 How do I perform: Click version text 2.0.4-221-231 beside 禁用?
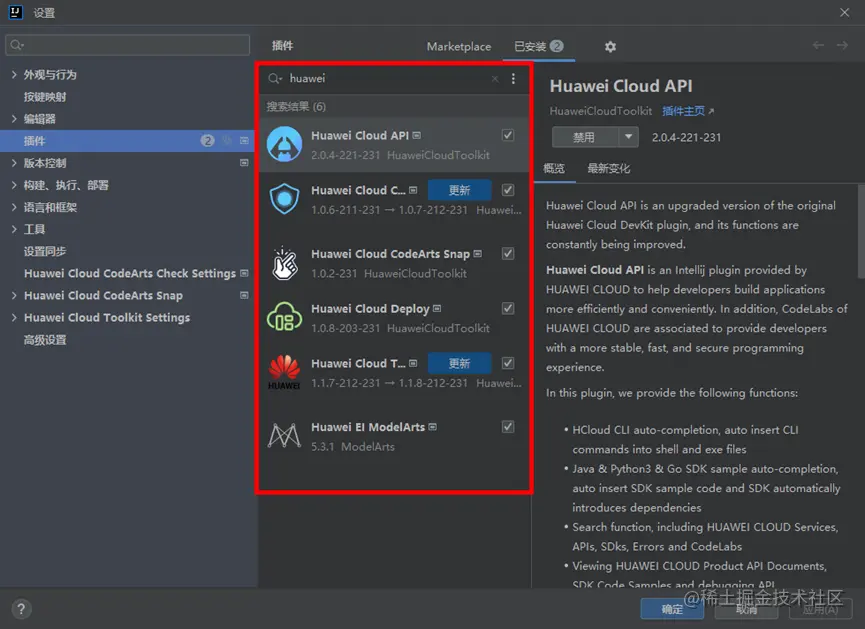point(686,137)
